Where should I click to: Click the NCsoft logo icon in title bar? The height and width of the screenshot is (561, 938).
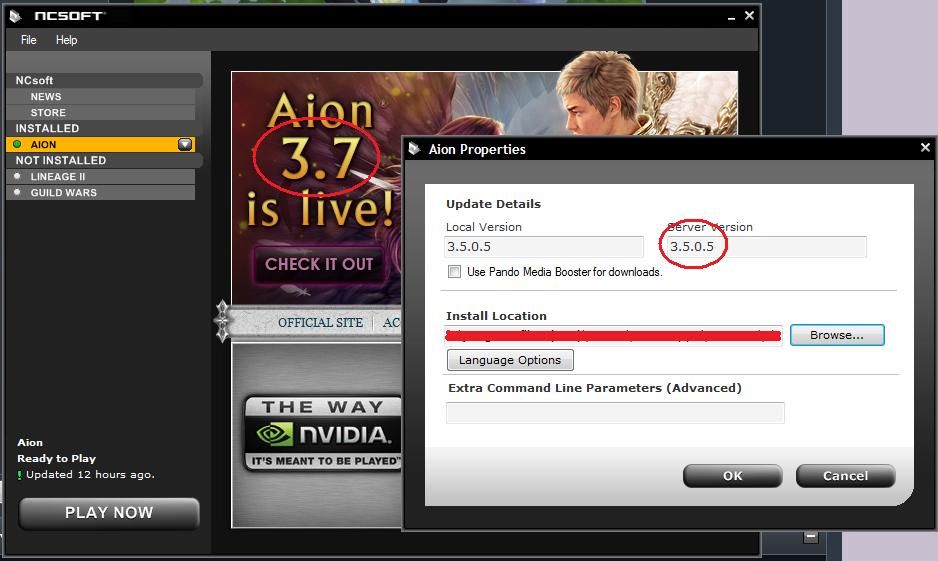[16, 16]
